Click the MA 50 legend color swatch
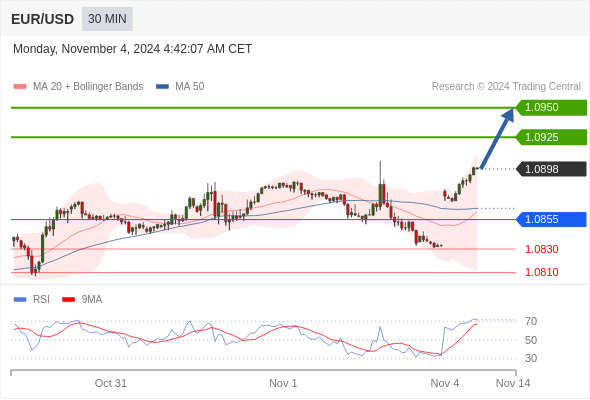590x400 pixels. point(162,87)
